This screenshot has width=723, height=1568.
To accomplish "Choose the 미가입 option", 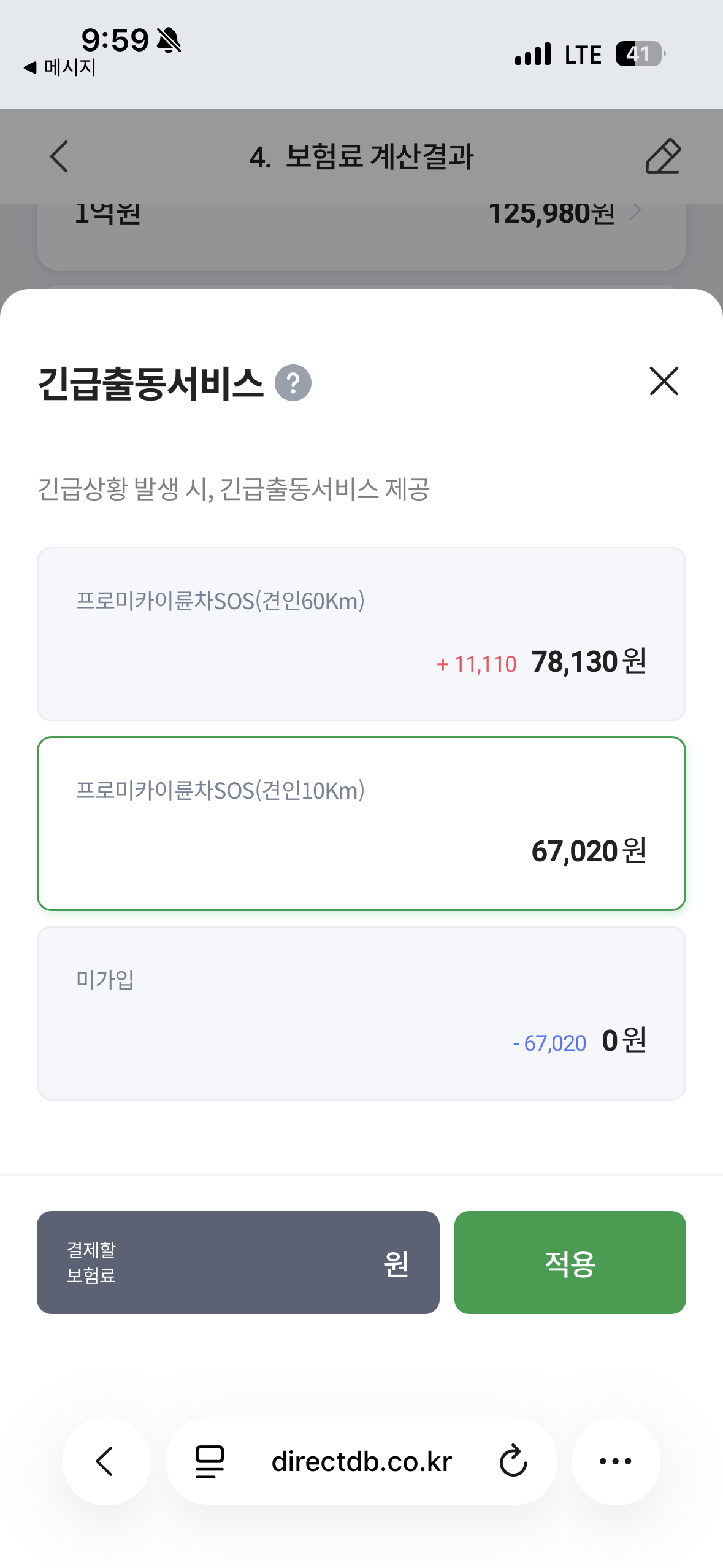I will pos(361,1013).
